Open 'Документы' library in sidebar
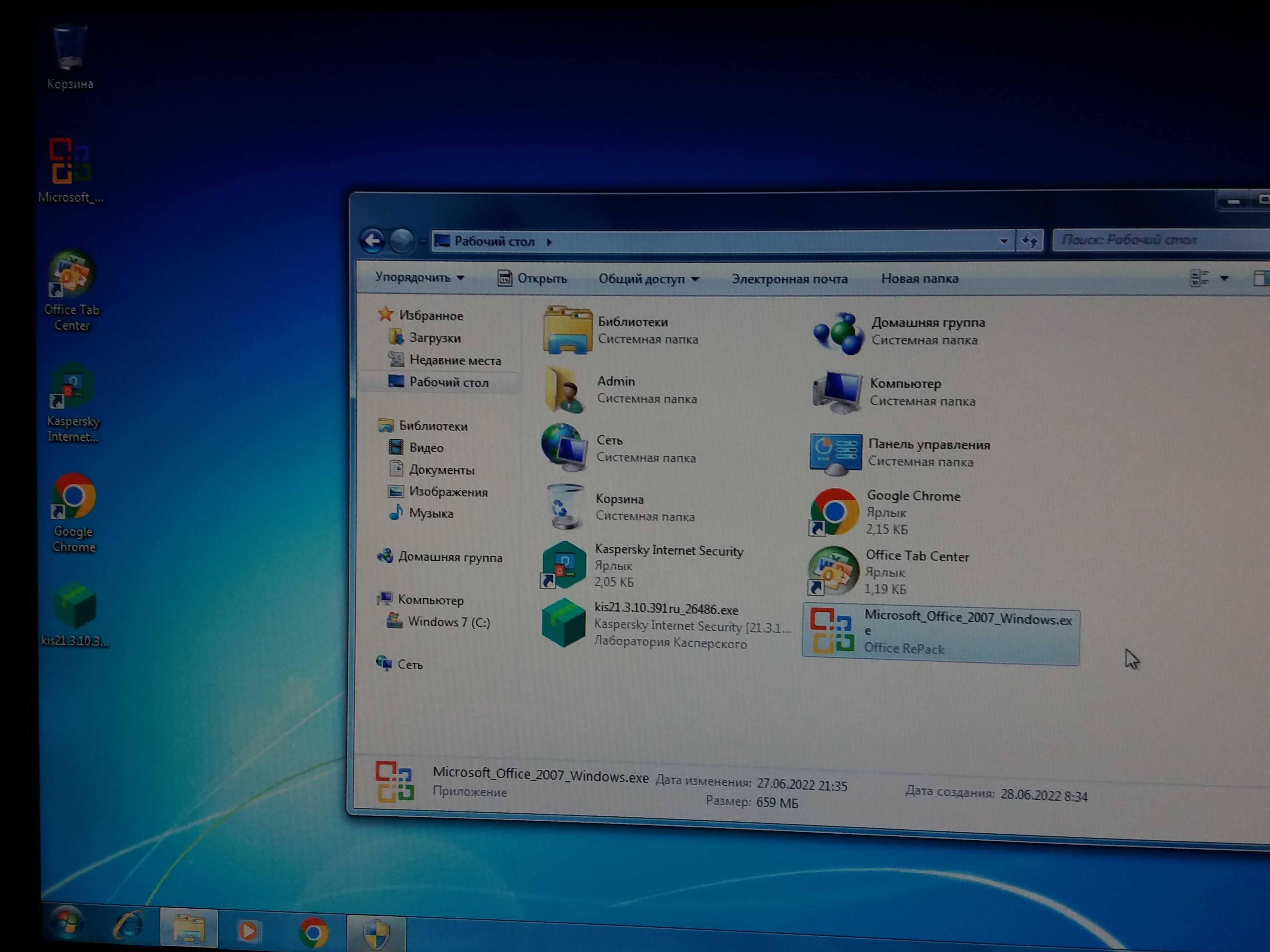This screenshot has height=952, width=1270. 432,470
